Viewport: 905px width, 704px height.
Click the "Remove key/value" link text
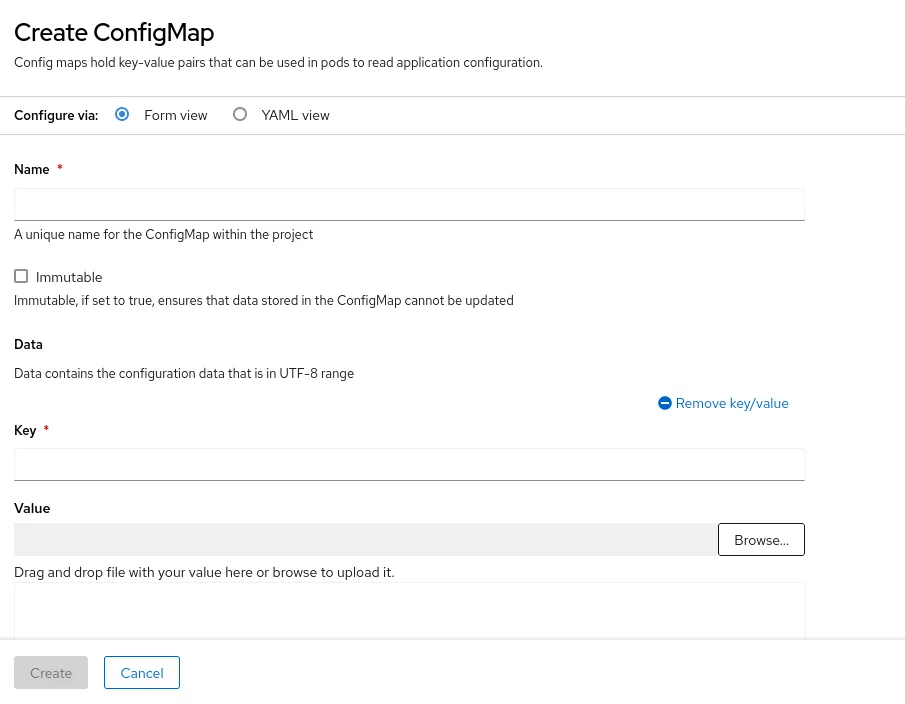732,403
